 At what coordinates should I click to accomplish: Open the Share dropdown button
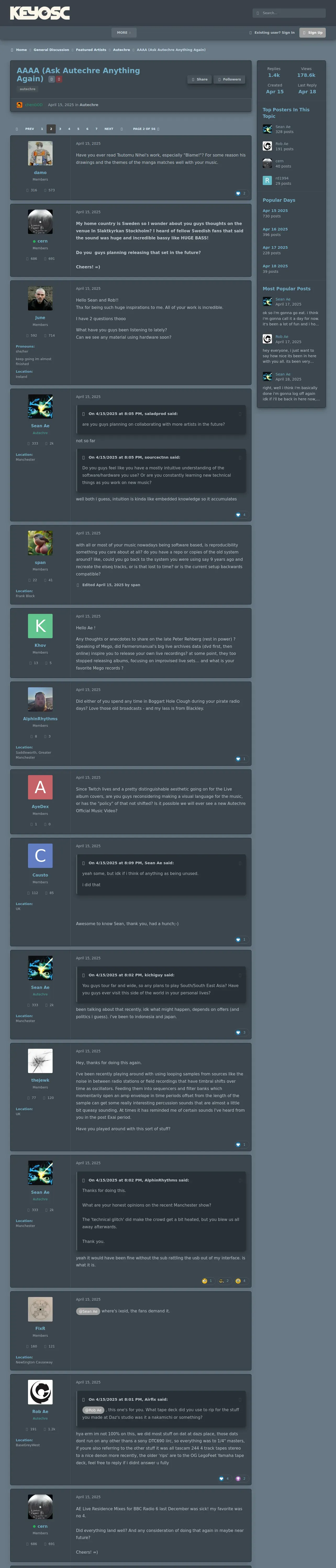tap(199, 79)
